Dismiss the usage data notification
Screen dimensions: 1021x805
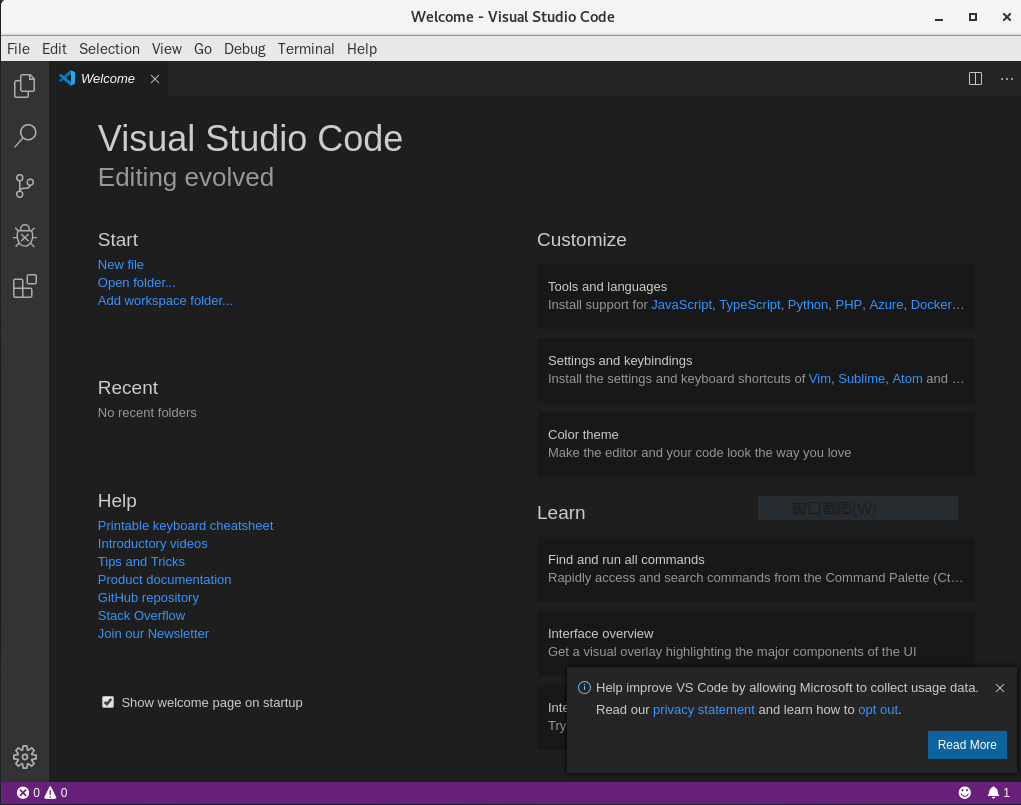[x=1000, y=688]
